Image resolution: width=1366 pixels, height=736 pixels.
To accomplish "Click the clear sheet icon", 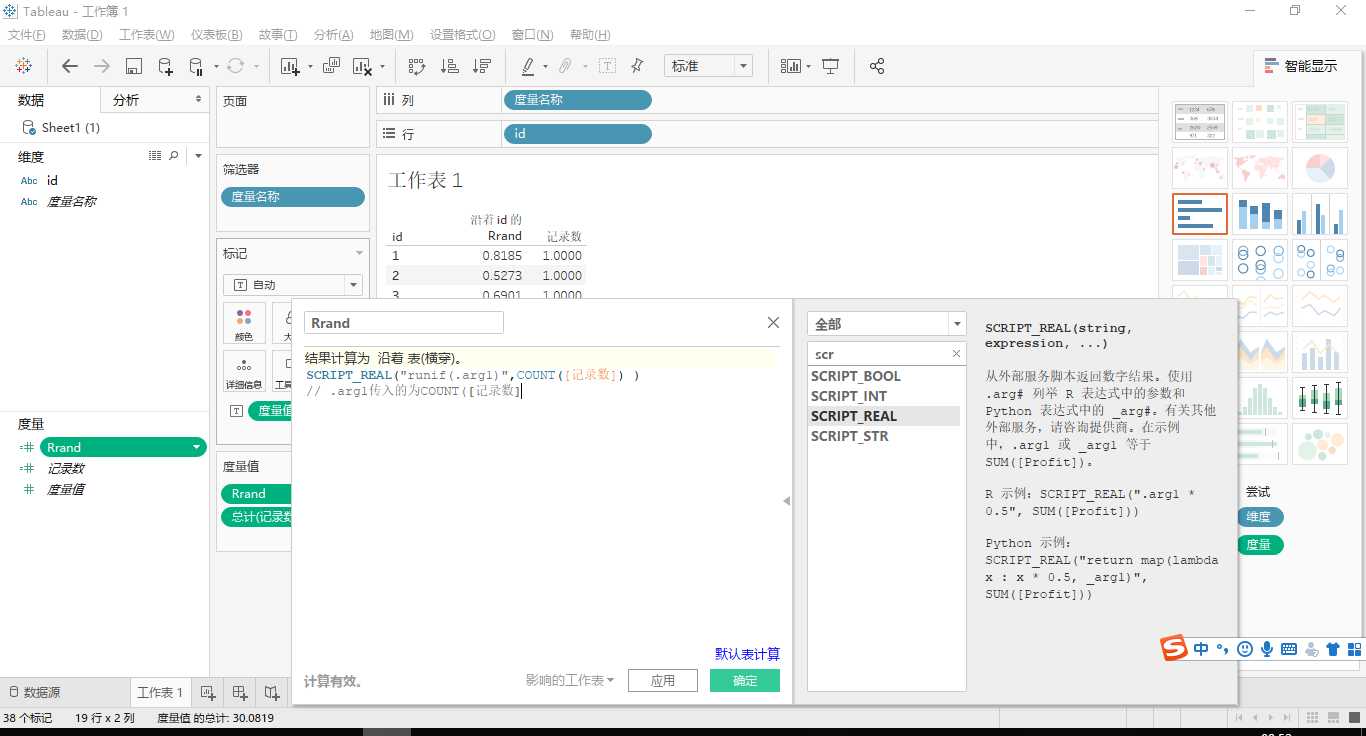I will (362, 66).
